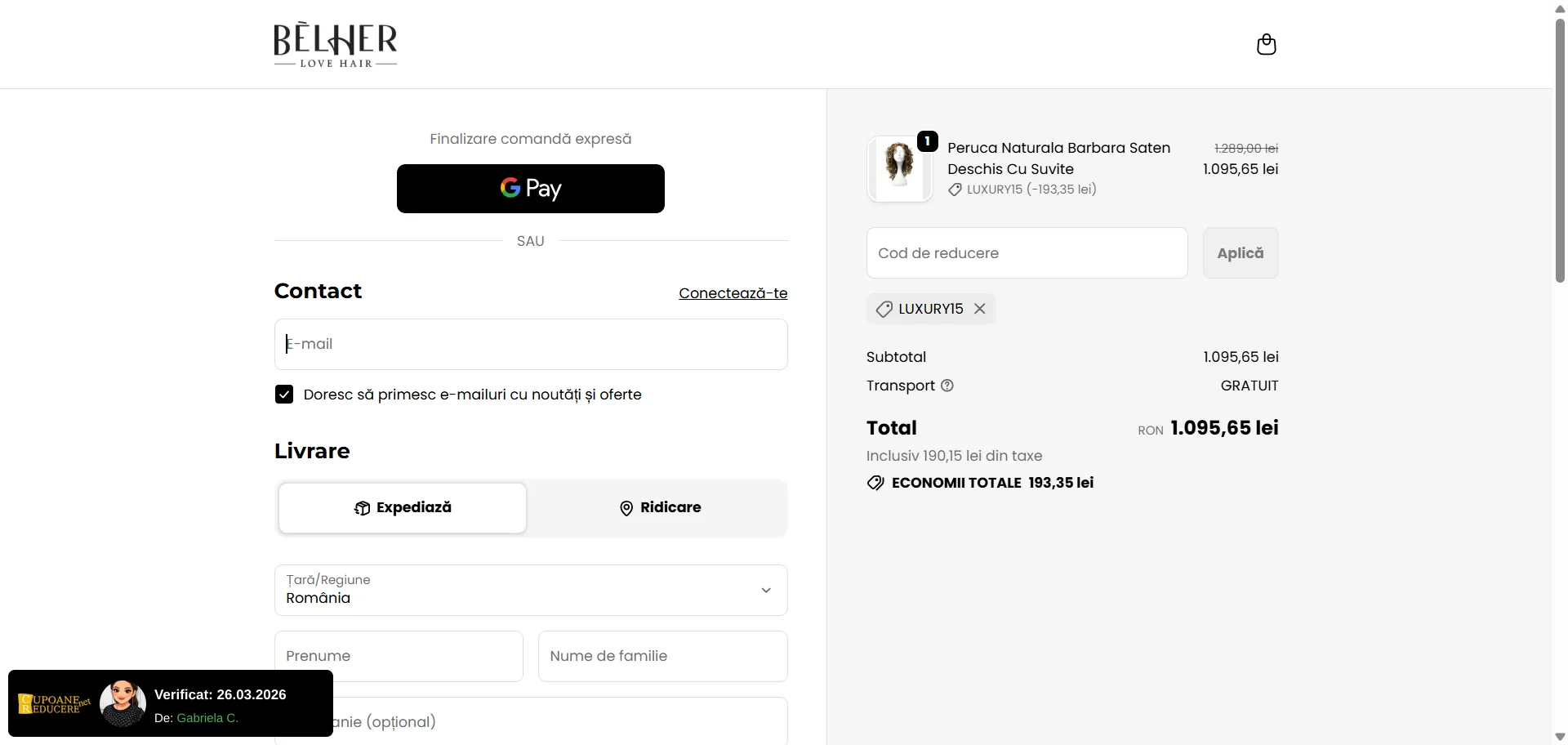Click the Belher Love Hair logo
The image size is (1568, 745).
point(336,45)
